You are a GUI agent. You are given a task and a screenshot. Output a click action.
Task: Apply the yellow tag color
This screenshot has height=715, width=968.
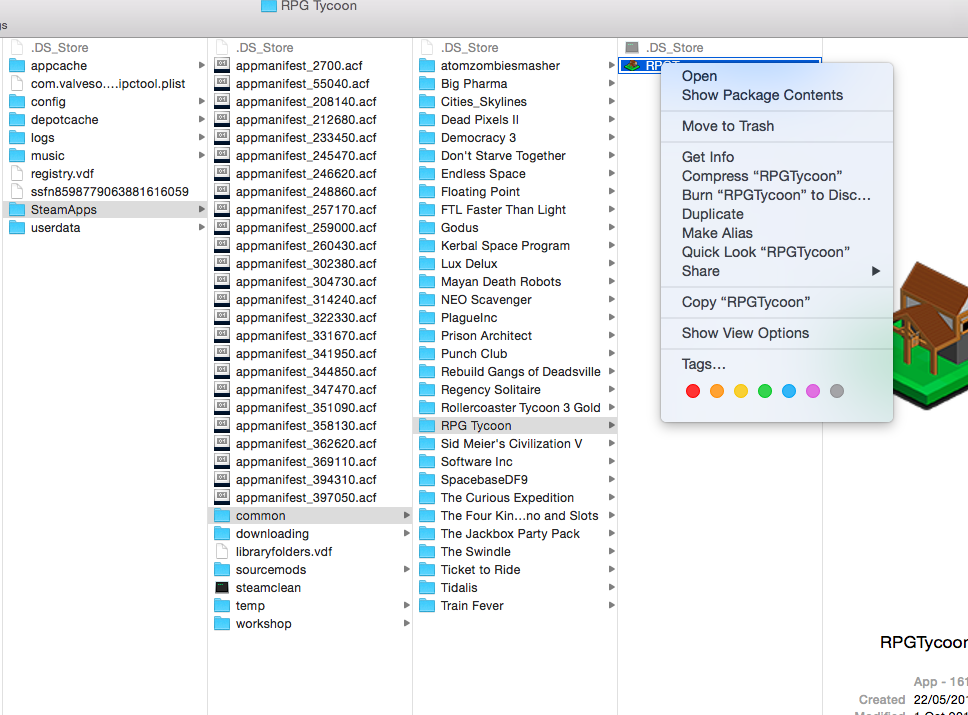pyautogui.click(x=741, y=391)
